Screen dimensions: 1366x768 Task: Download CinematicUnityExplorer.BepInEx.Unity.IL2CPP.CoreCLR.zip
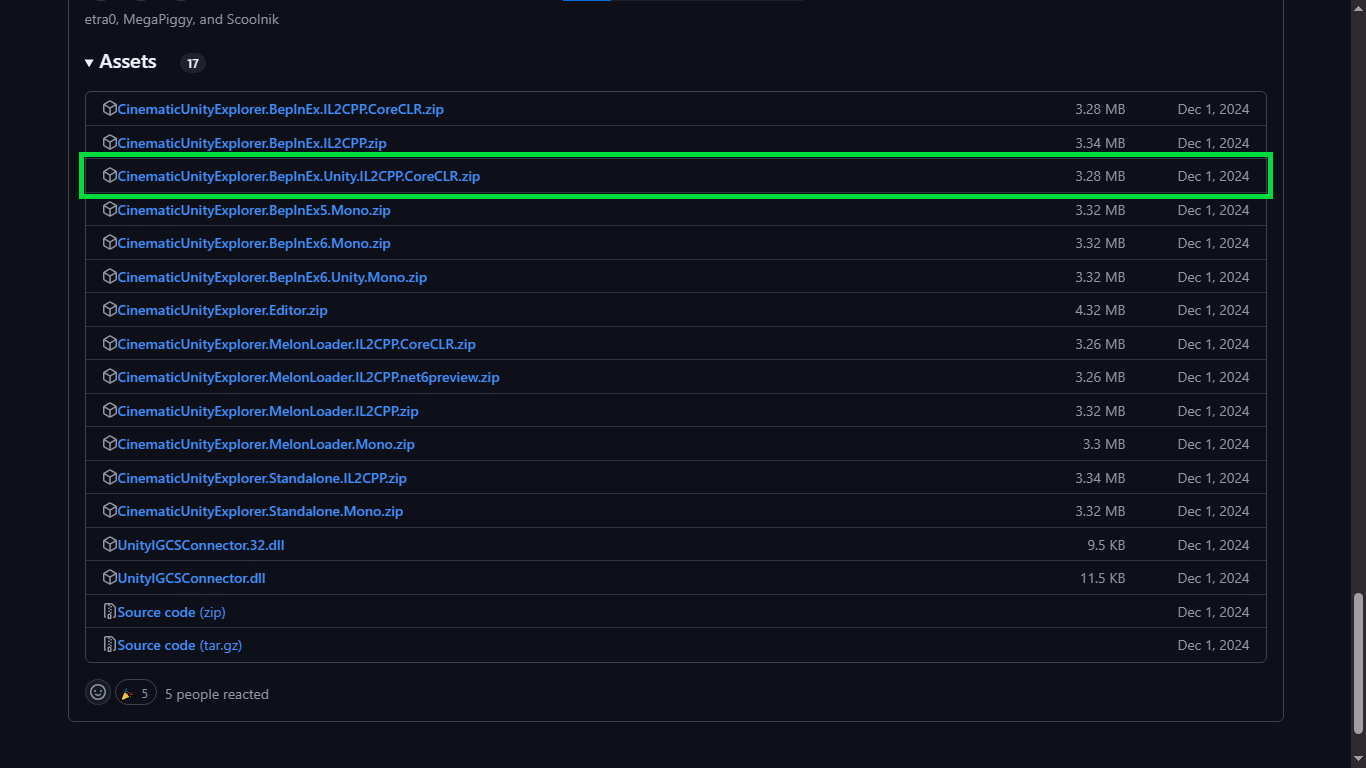[299, 176]
